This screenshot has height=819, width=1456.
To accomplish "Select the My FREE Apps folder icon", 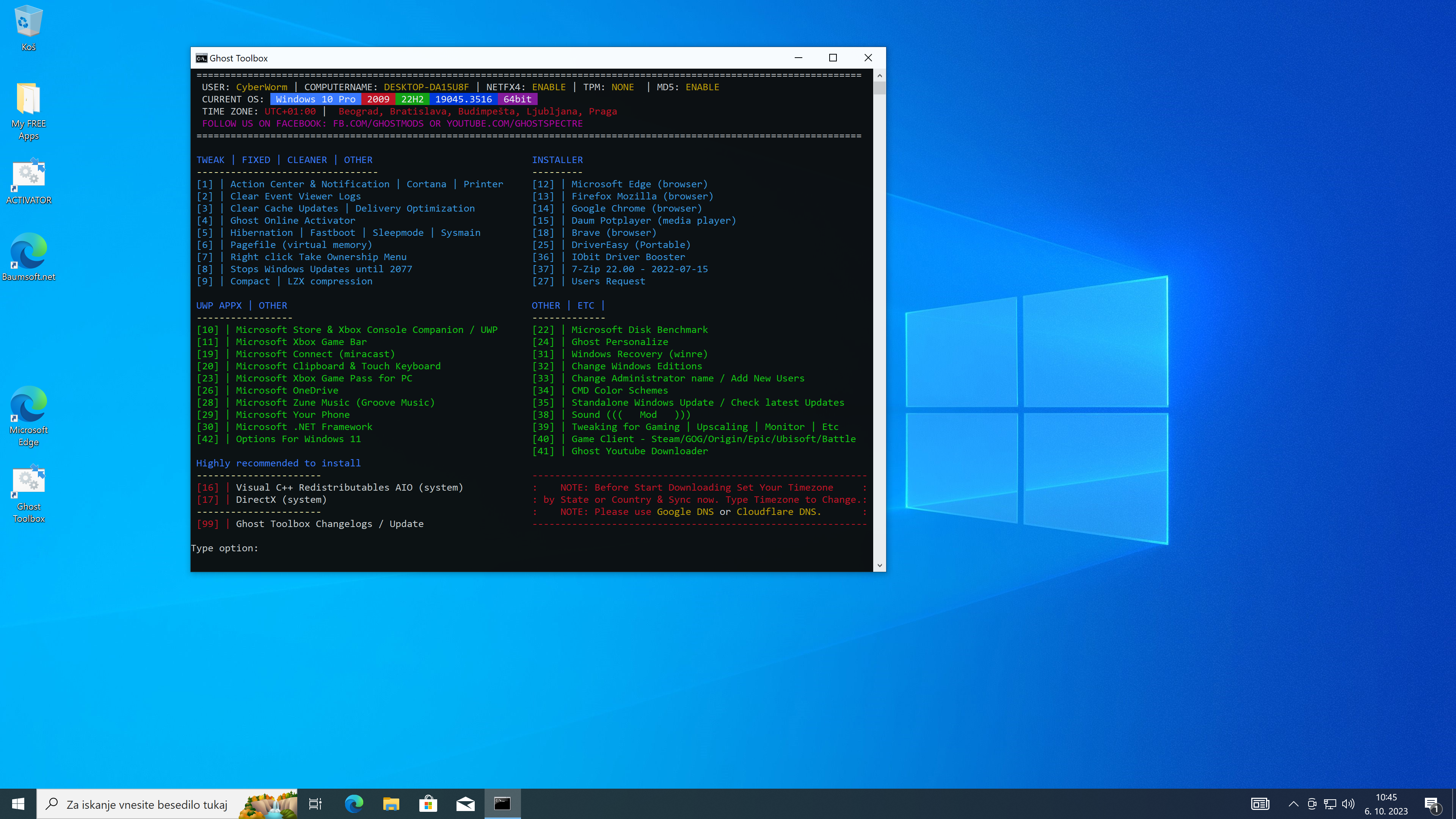I will [28, 111].
